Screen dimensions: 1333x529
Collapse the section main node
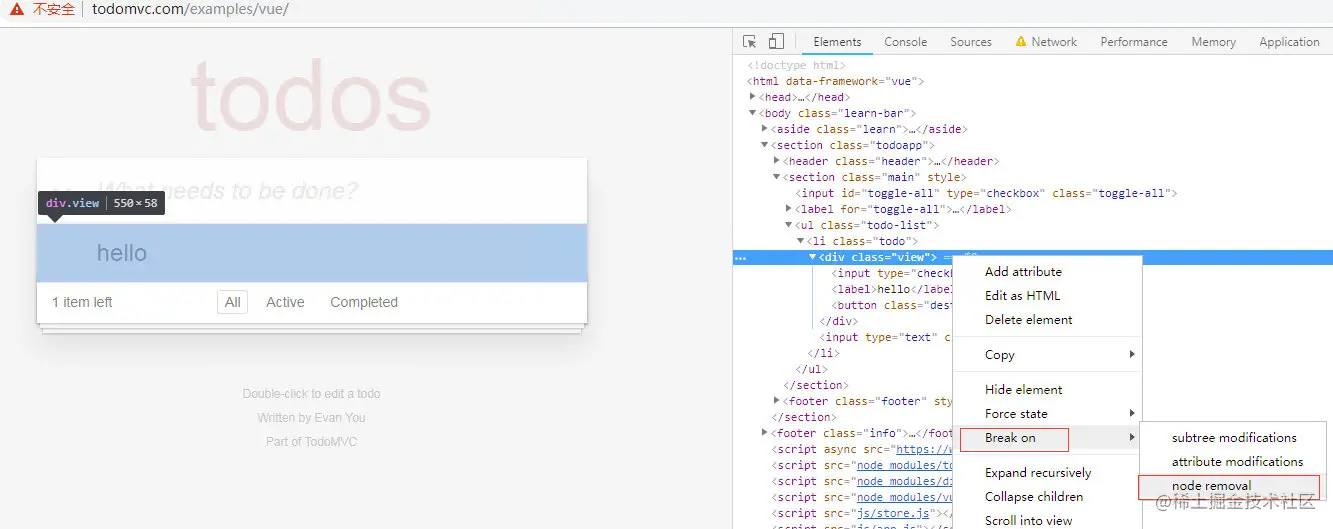pos(777,177)
